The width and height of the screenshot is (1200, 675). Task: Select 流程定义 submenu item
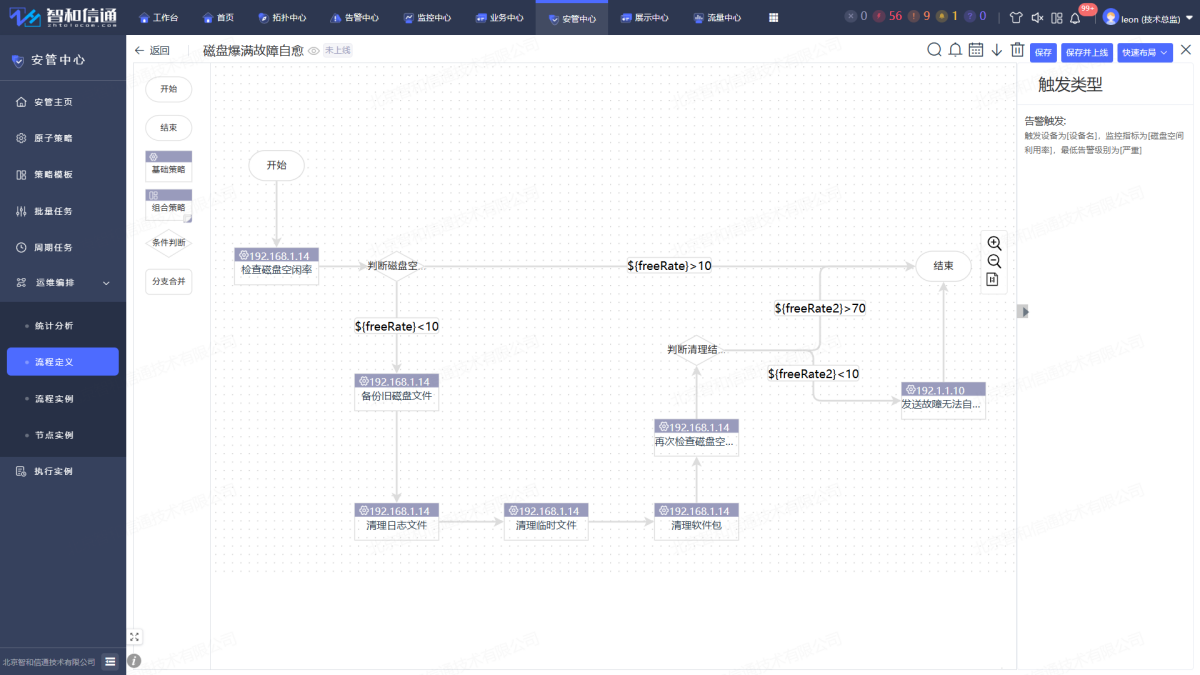tap(63, 362)
